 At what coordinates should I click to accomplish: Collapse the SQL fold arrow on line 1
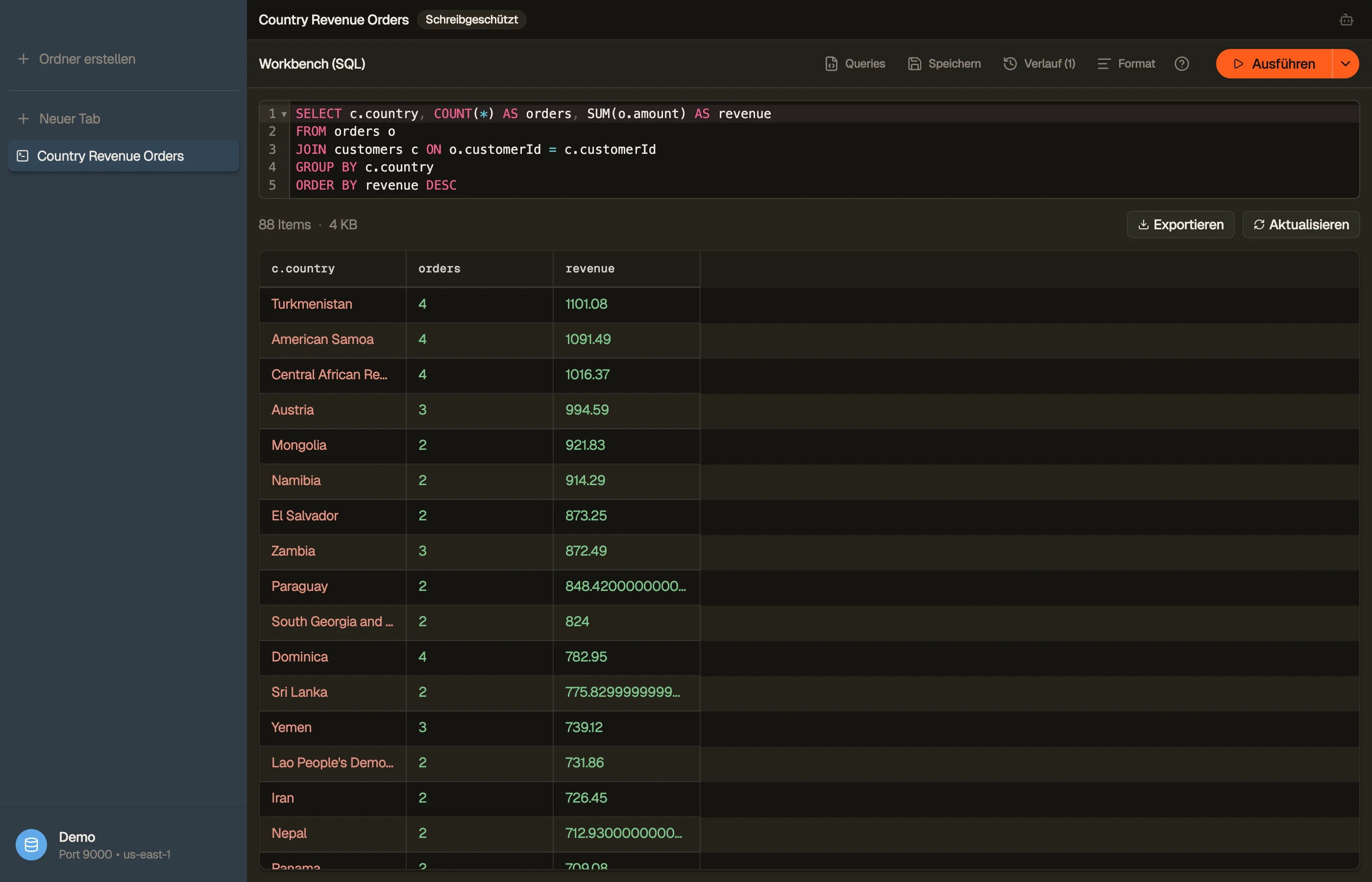[x=284, y=114]
